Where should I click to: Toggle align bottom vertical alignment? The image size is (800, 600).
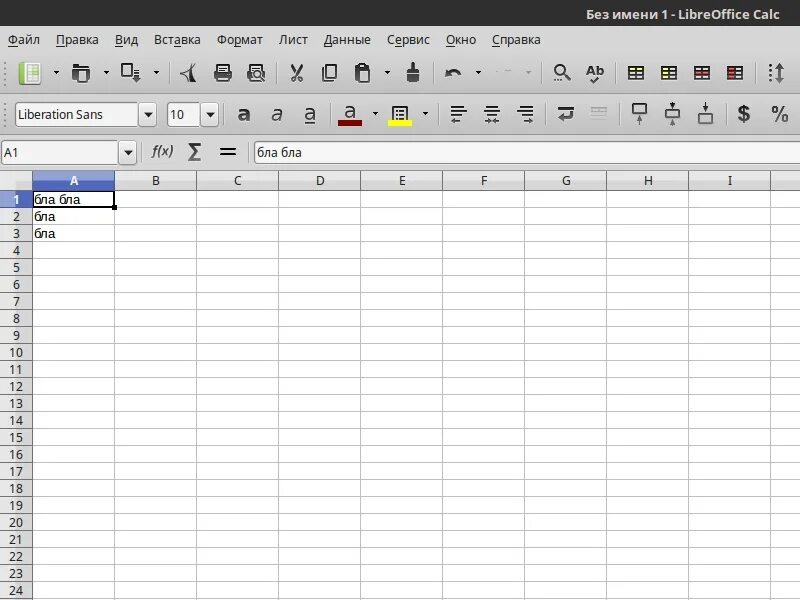click(x=706, y=114)
